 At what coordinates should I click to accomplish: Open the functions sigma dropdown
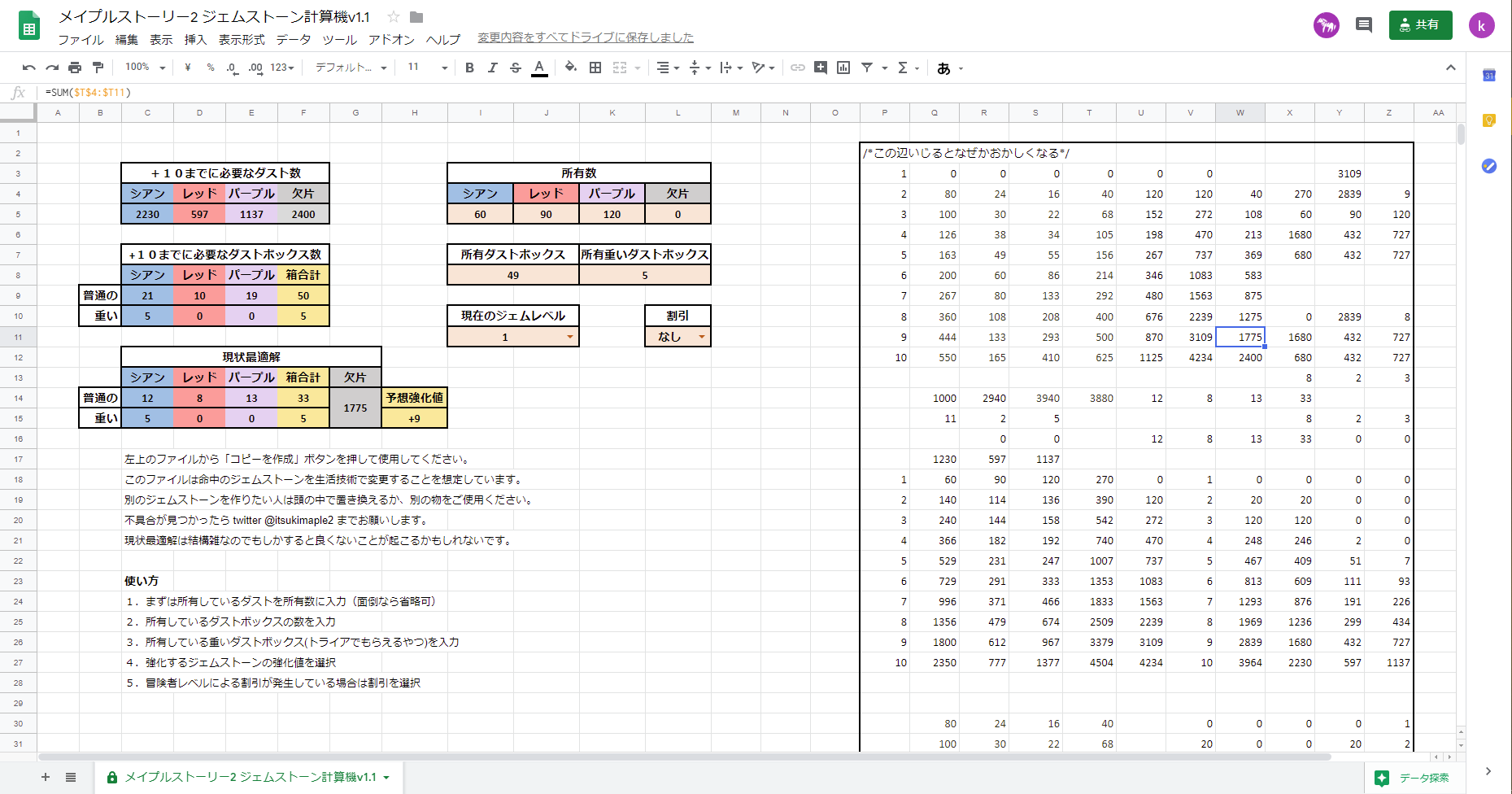point(908,68)
